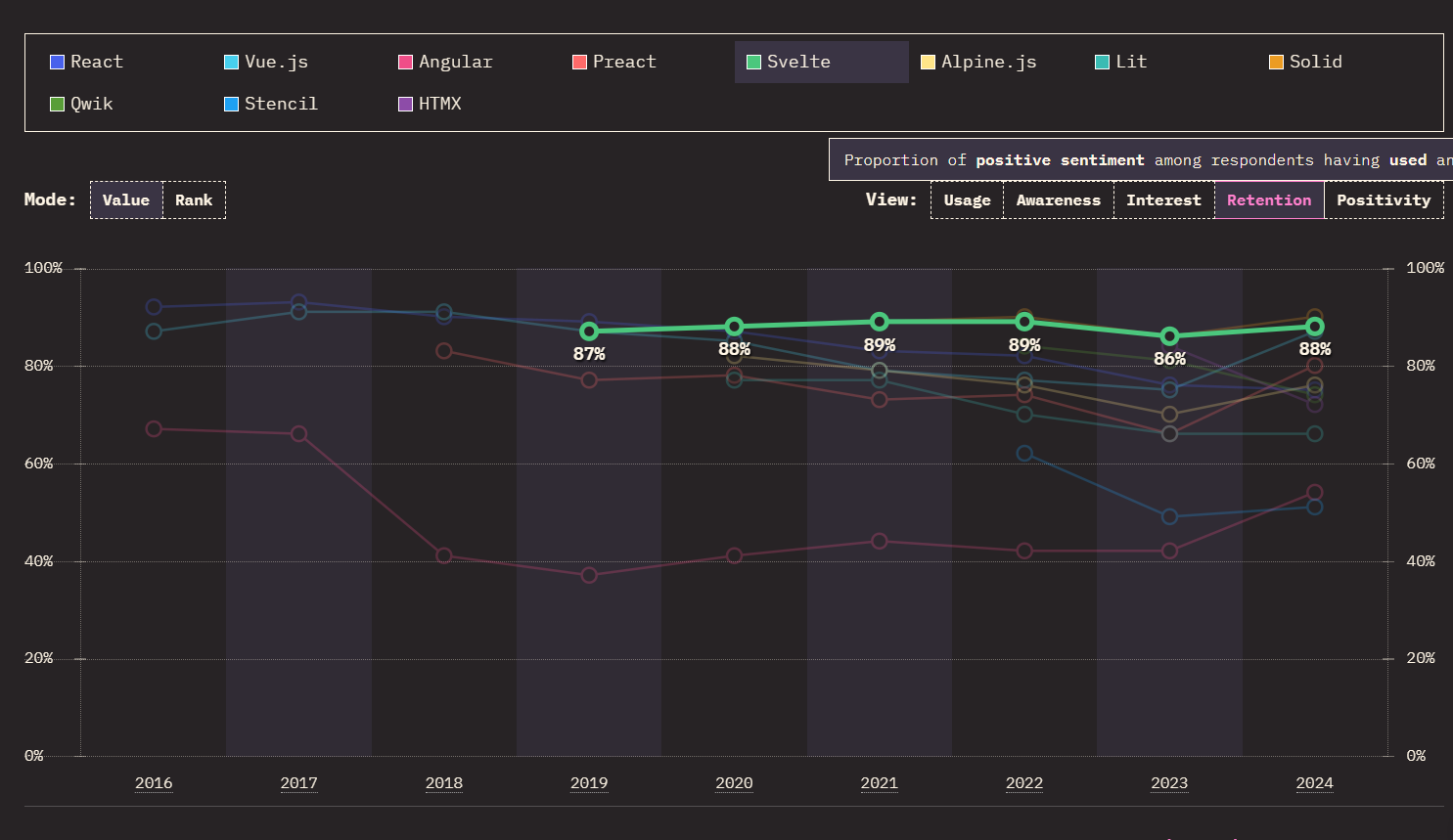Toggle the highlighted Svelte legend item
1453x840 pixels.
pos(821,62)
